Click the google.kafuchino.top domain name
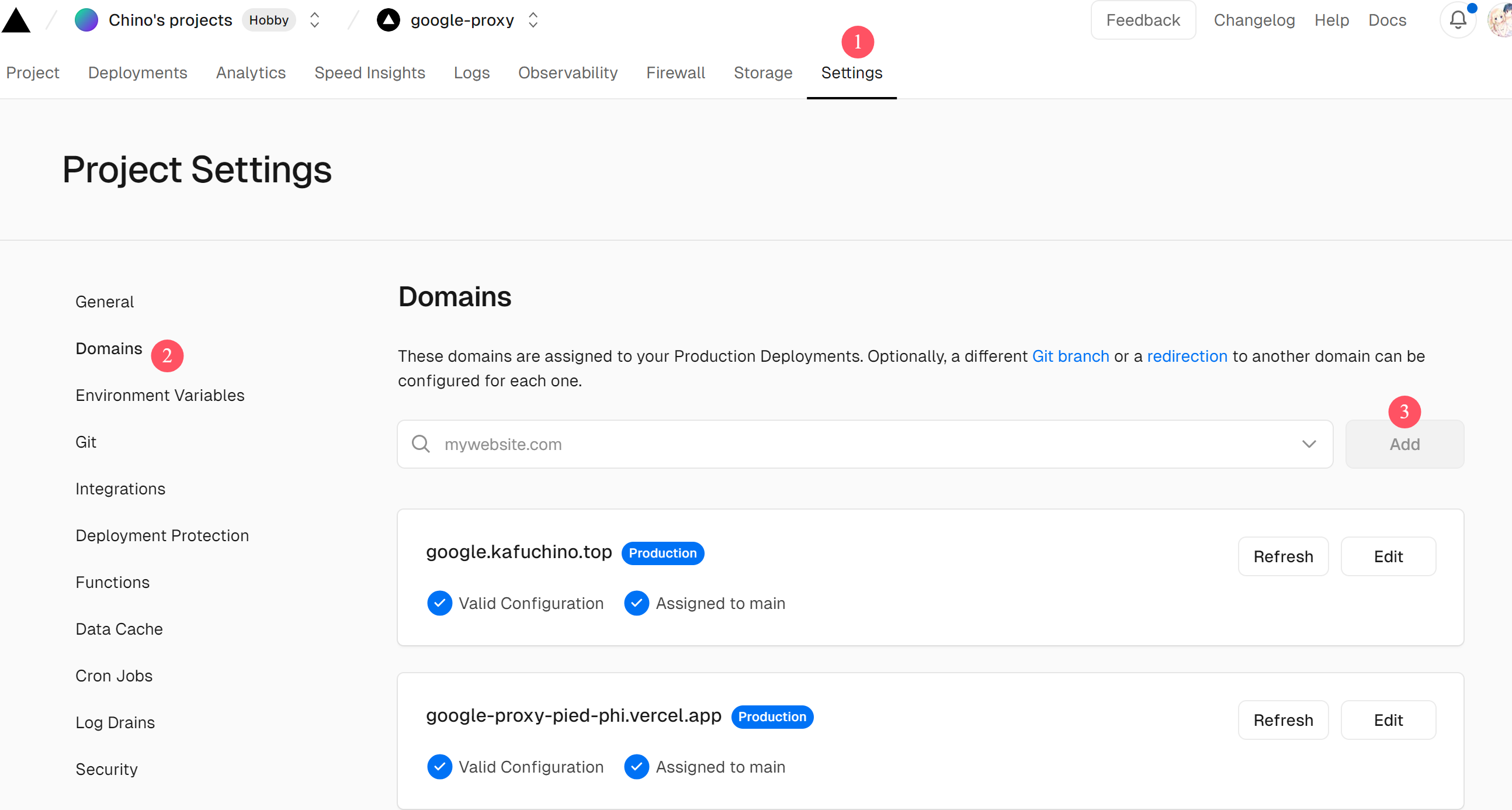Screen dimensions: 1512x810 coord(519,552)
